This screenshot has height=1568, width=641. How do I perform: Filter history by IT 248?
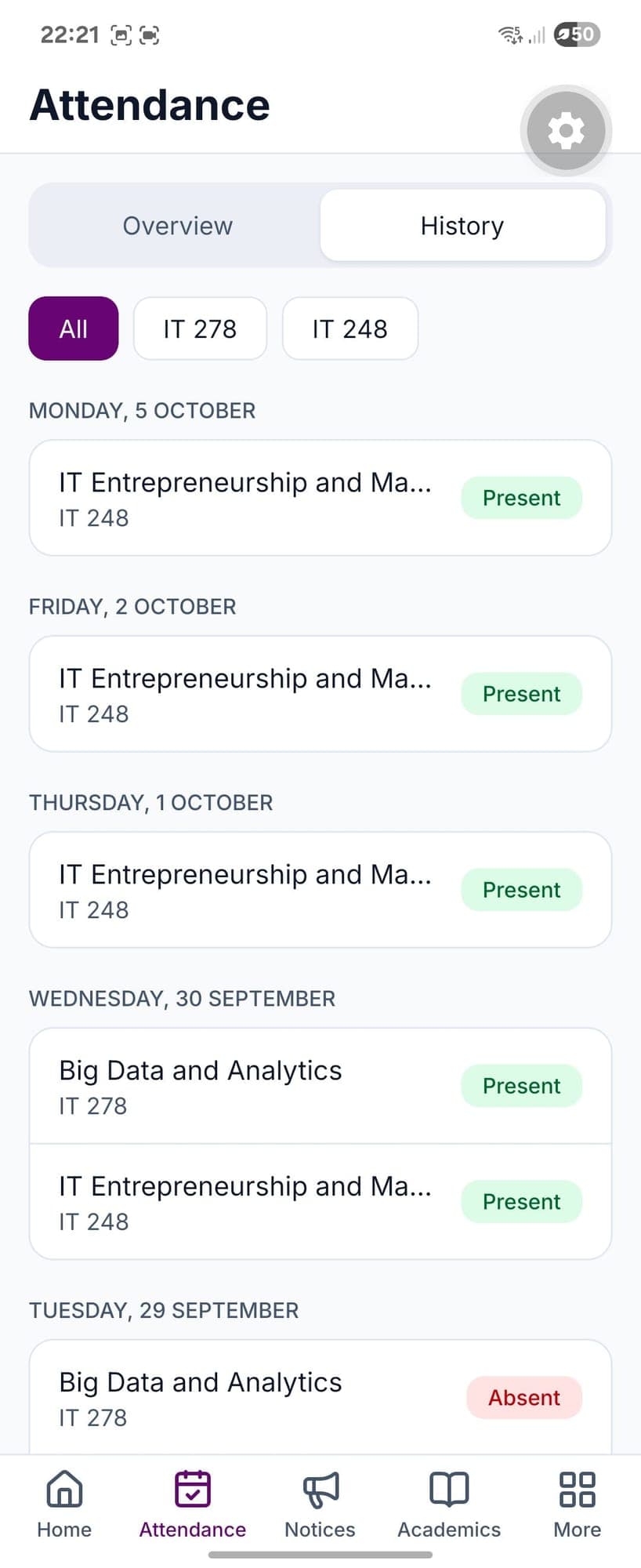click(x=349, y=328)
